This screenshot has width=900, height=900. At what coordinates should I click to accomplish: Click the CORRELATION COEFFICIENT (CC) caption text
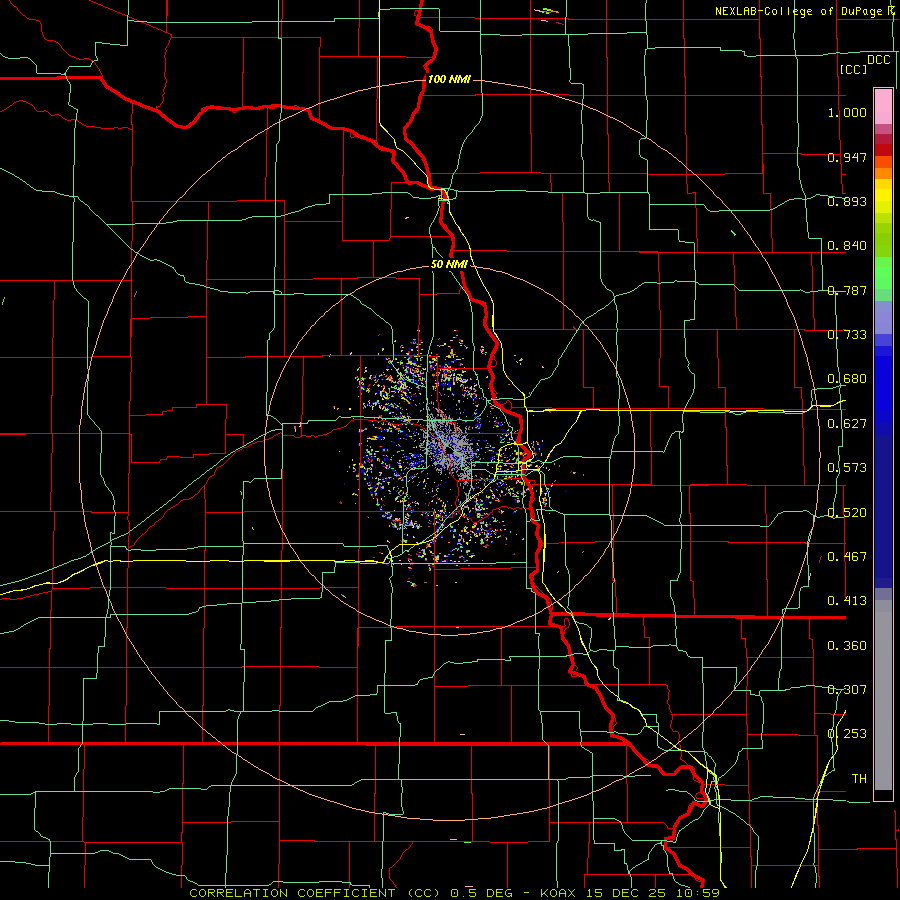[x=315, y=893]
